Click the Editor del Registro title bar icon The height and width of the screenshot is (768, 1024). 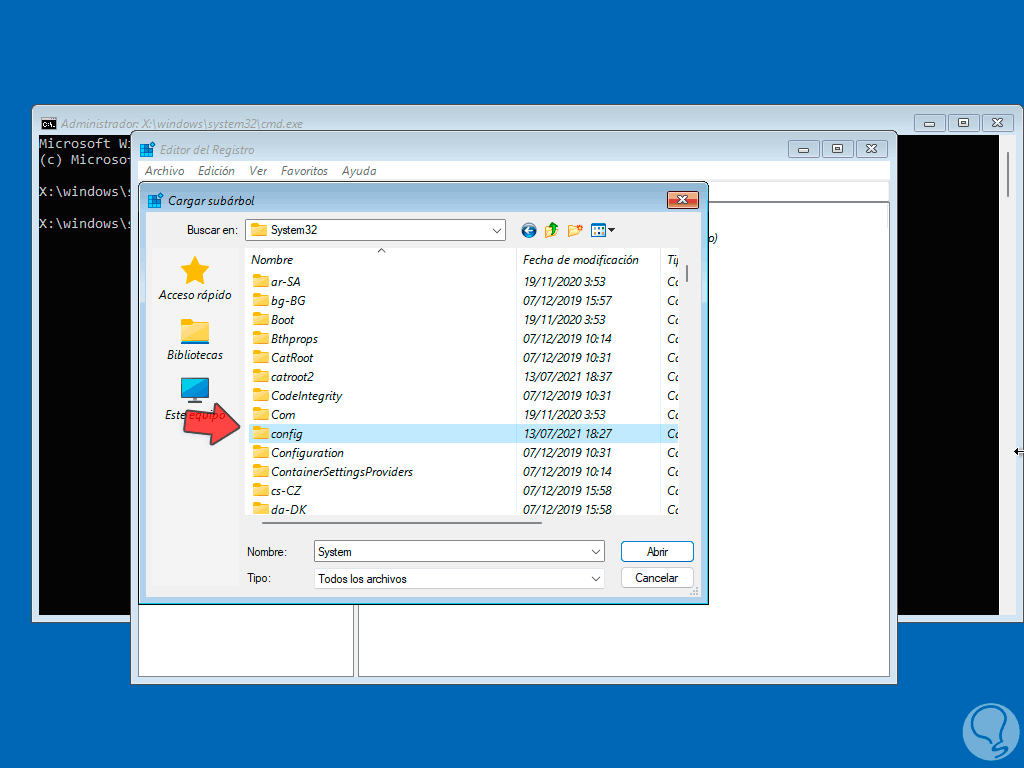147,150
